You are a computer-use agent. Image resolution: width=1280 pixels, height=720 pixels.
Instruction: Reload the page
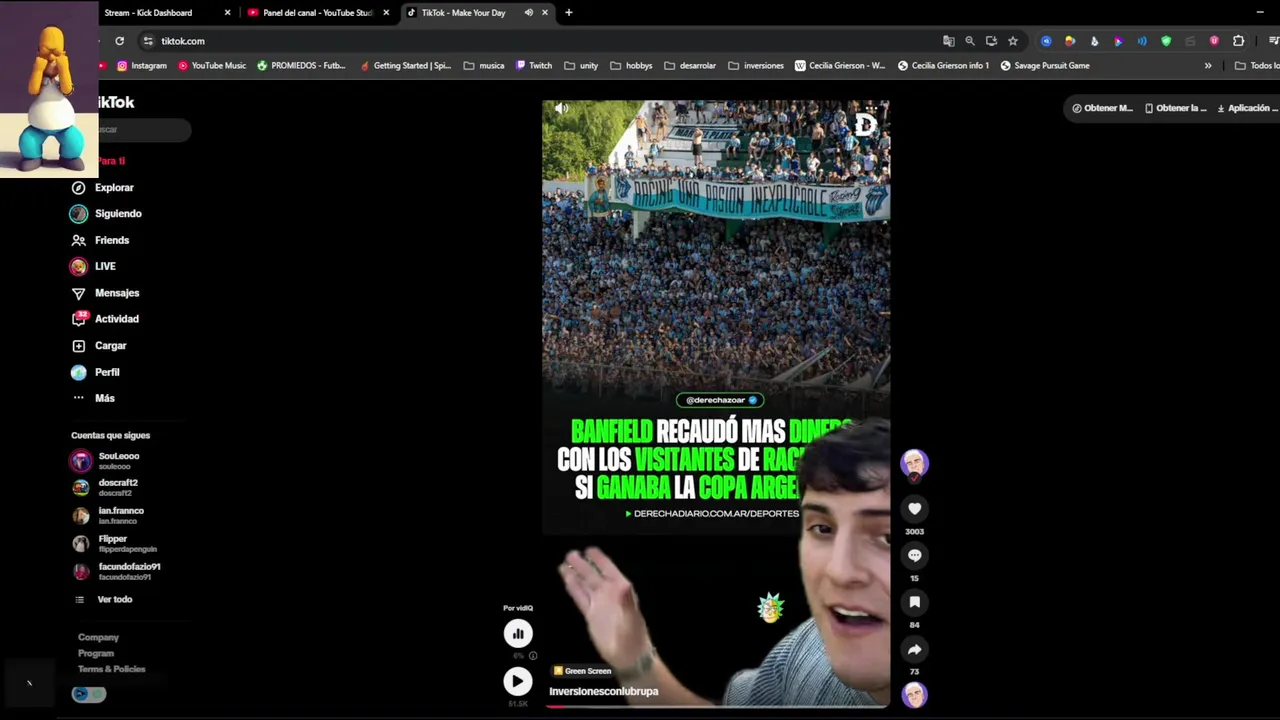tap(119, 41)
